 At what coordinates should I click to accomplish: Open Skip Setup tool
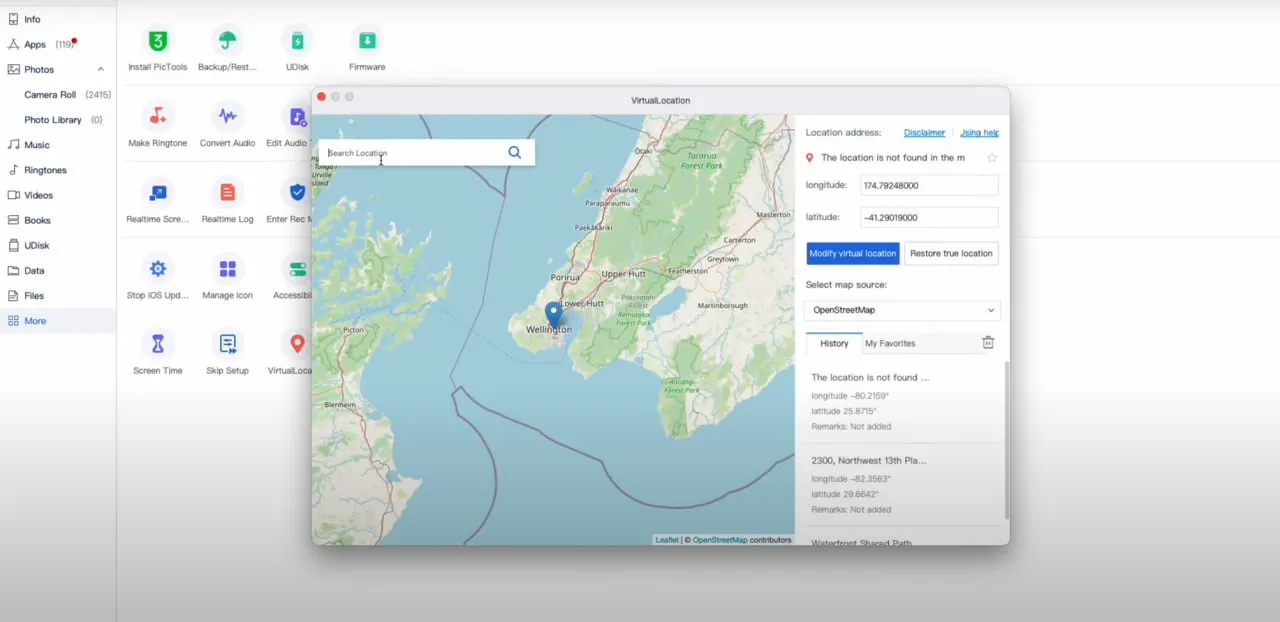[227, 344]
